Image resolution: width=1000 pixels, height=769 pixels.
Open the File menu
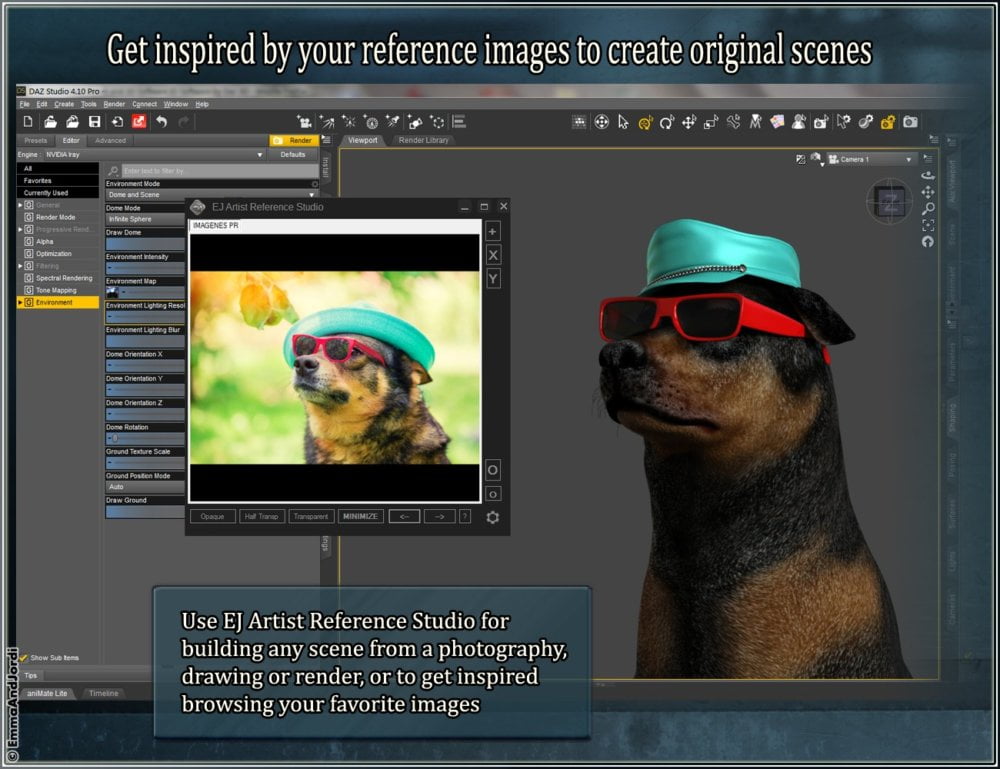pos(25,104)
